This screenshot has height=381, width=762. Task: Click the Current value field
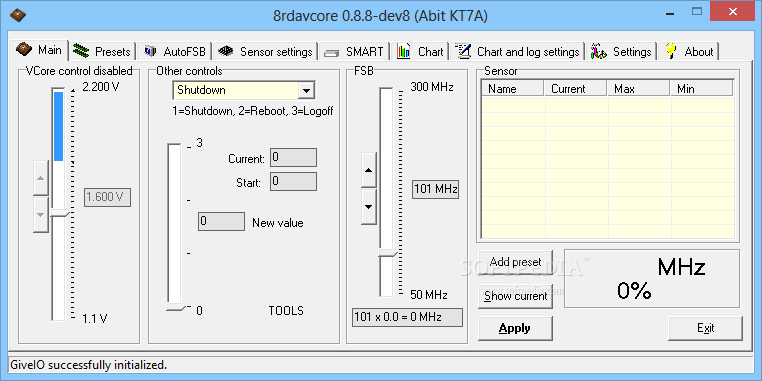coord(293,157)
